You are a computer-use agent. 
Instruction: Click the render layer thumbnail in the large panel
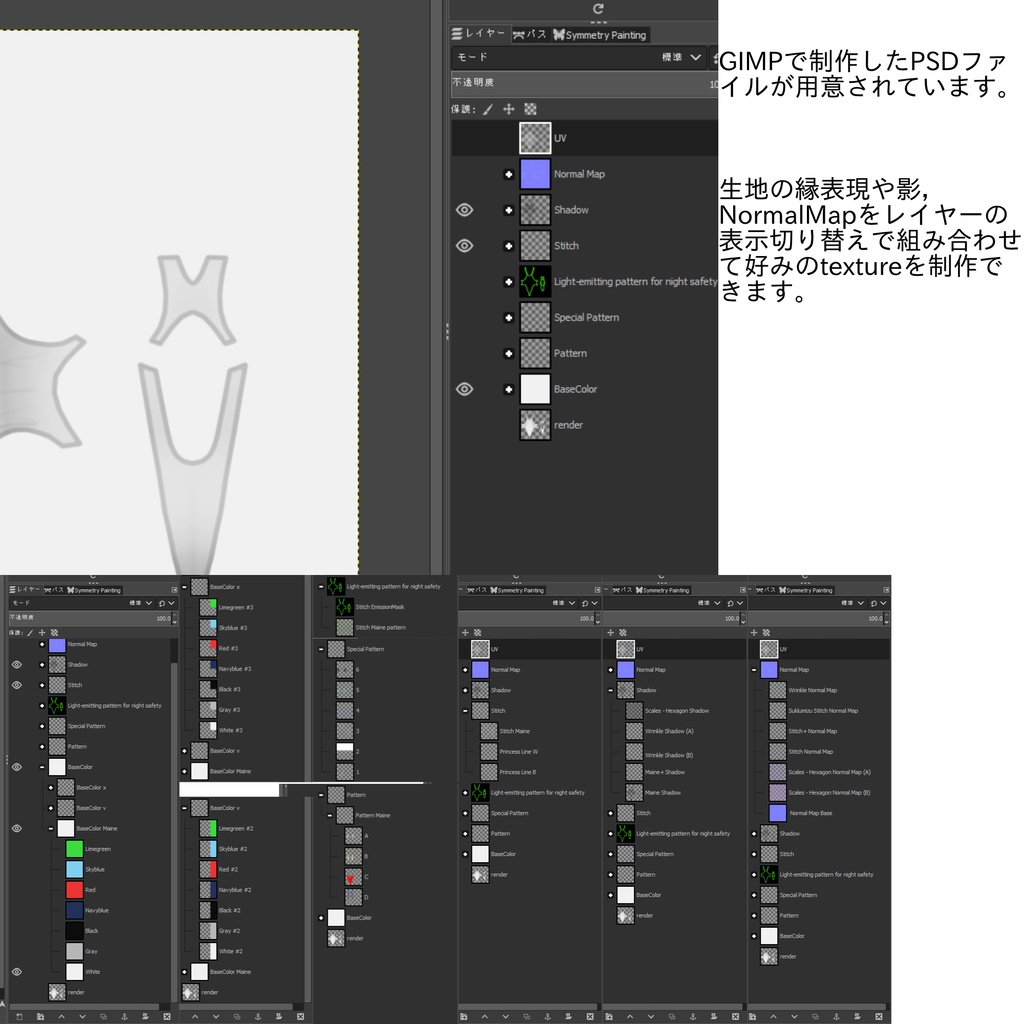click(535, 424)
